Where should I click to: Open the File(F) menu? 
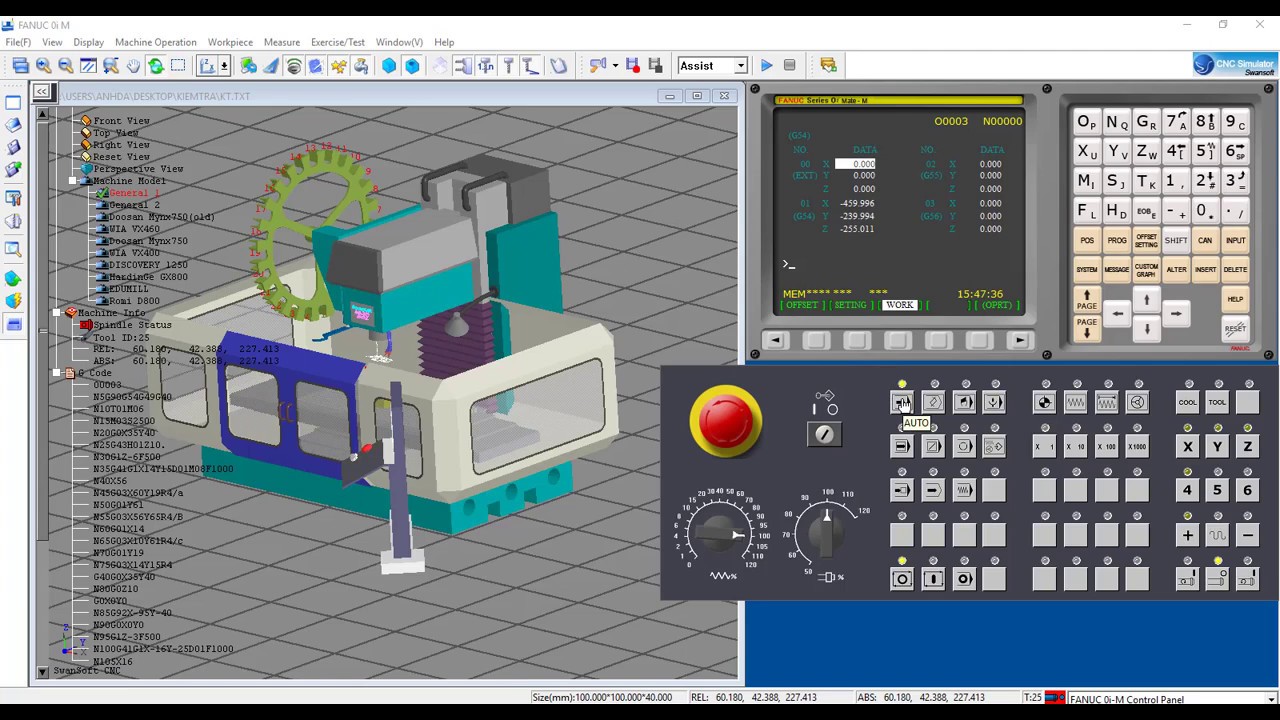18,42
